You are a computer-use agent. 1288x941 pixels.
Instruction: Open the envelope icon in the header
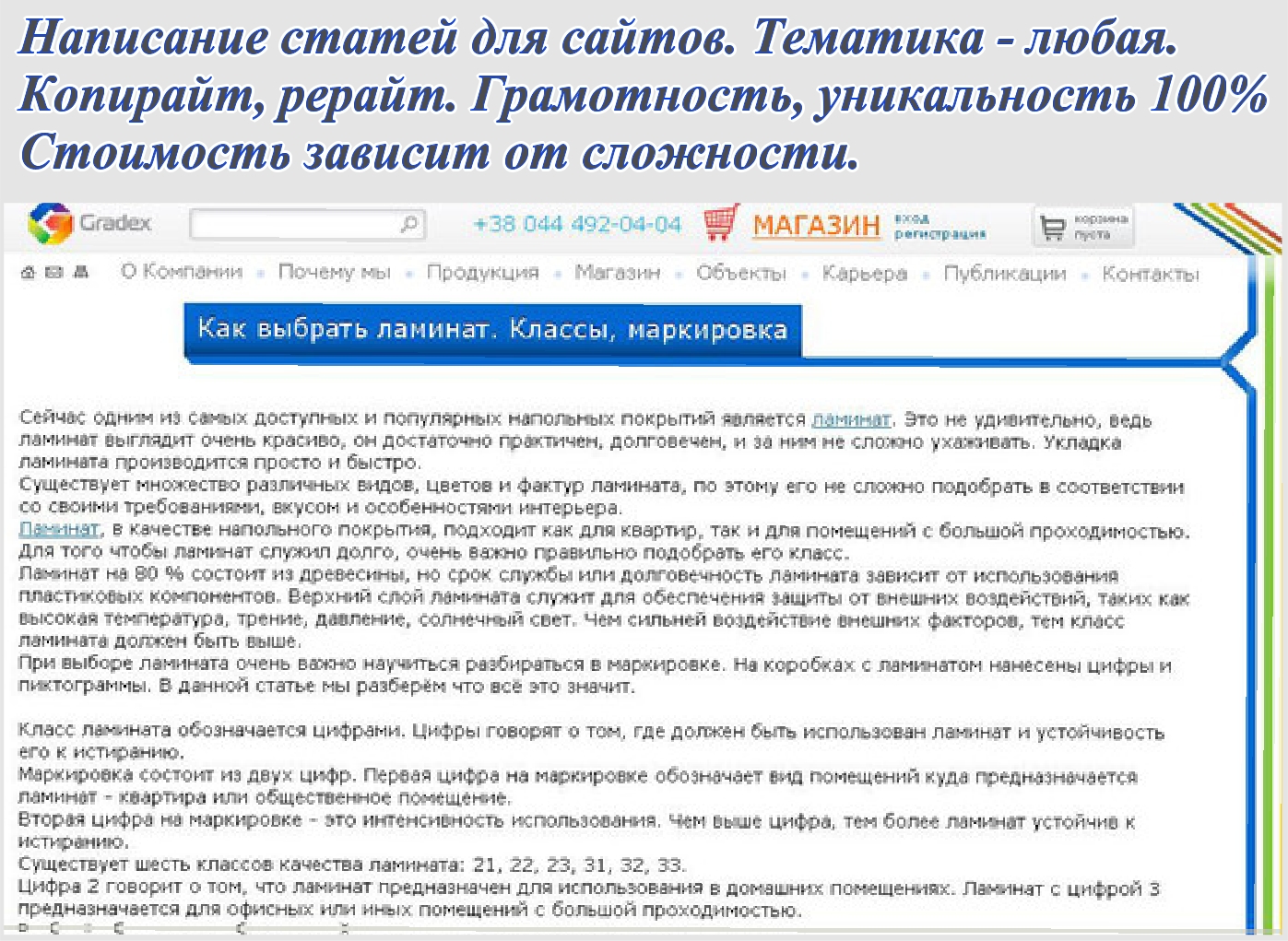[x=53, y=272]
